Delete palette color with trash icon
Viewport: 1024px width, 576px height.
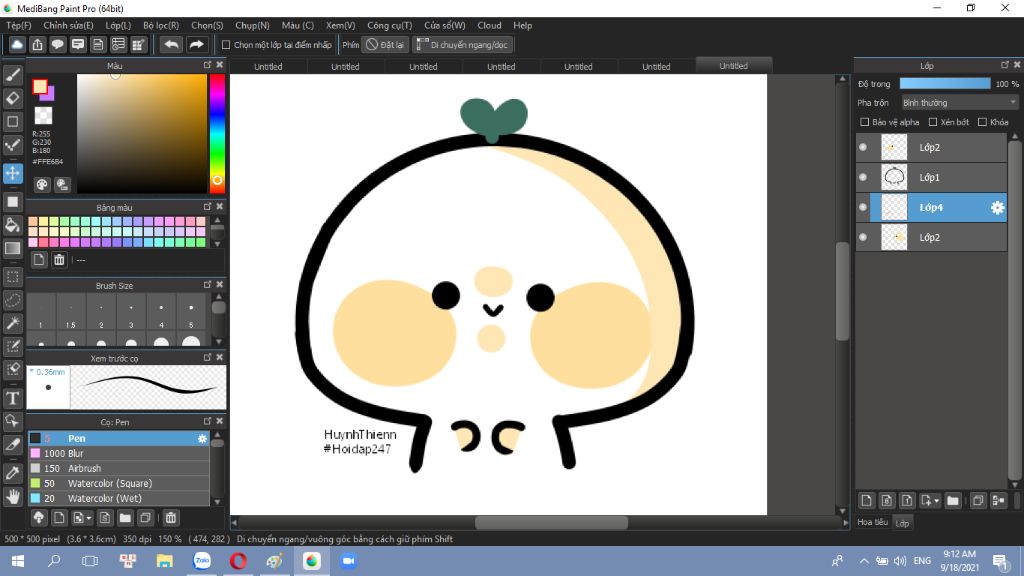coord(59,260)
